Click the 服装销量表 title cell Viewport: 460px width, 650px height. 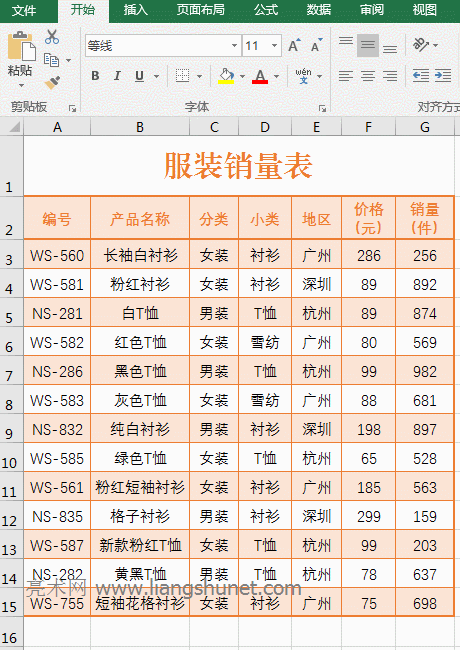click(238, 166)
